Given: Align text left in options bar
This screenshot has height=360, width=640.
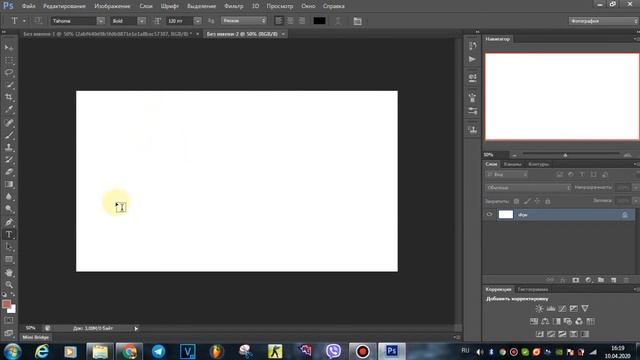Looking at the screenshot, I should (279, 21).
